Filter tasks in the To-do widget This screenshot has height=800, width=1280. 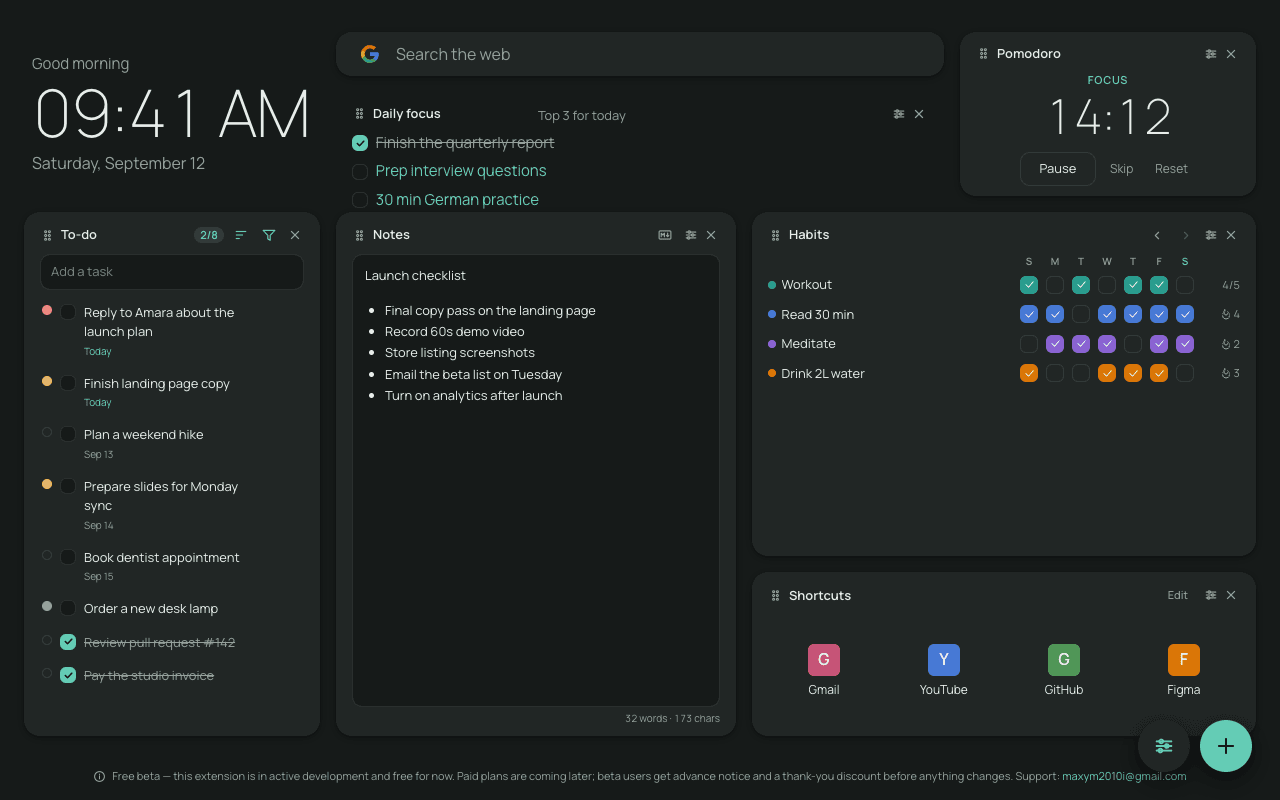click(x=269, y=235)
